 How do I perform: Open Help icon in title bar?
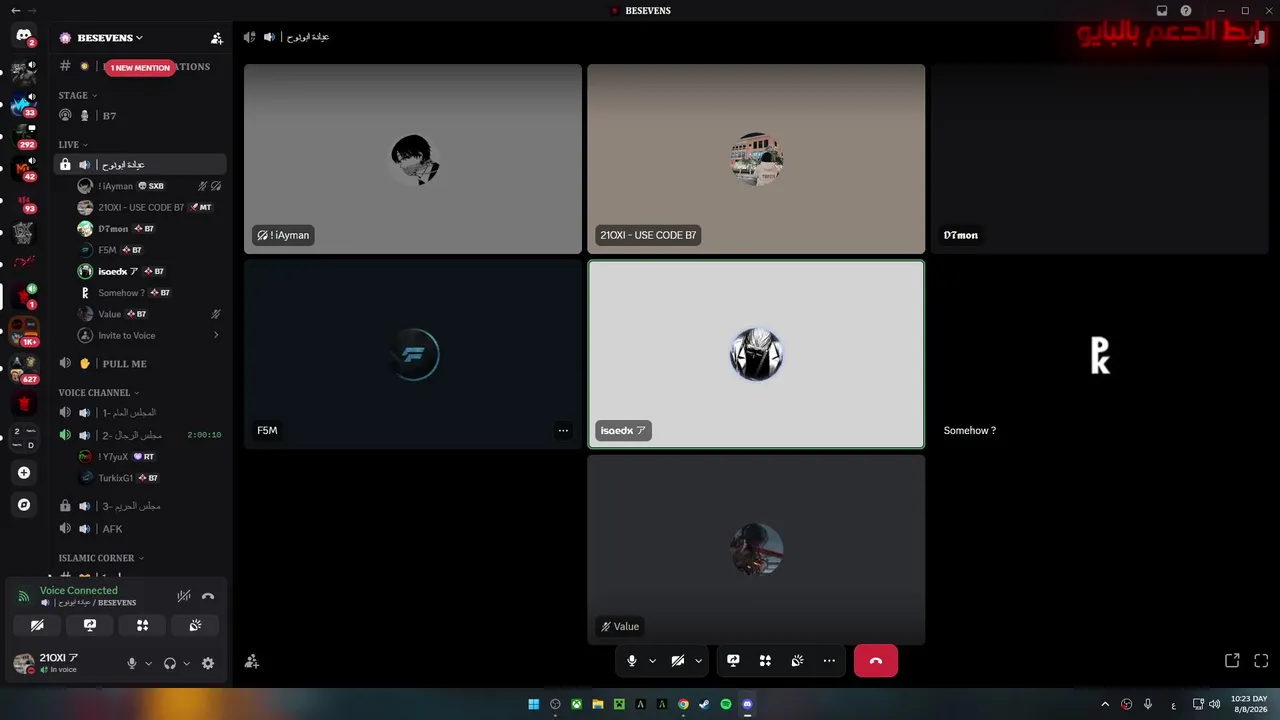1186,10
